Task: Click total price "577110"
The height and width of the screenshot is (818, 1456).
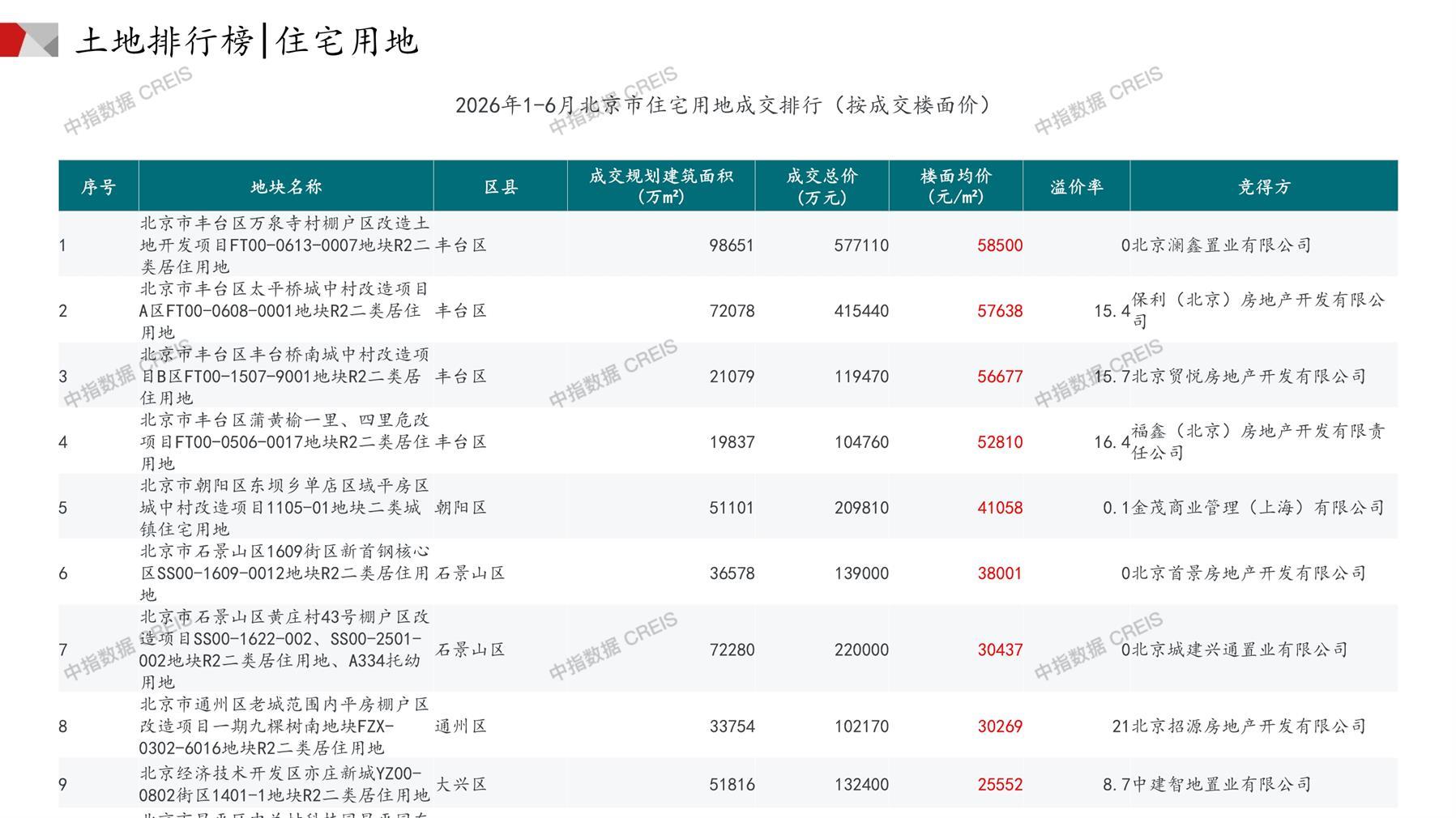Action: 861,245
